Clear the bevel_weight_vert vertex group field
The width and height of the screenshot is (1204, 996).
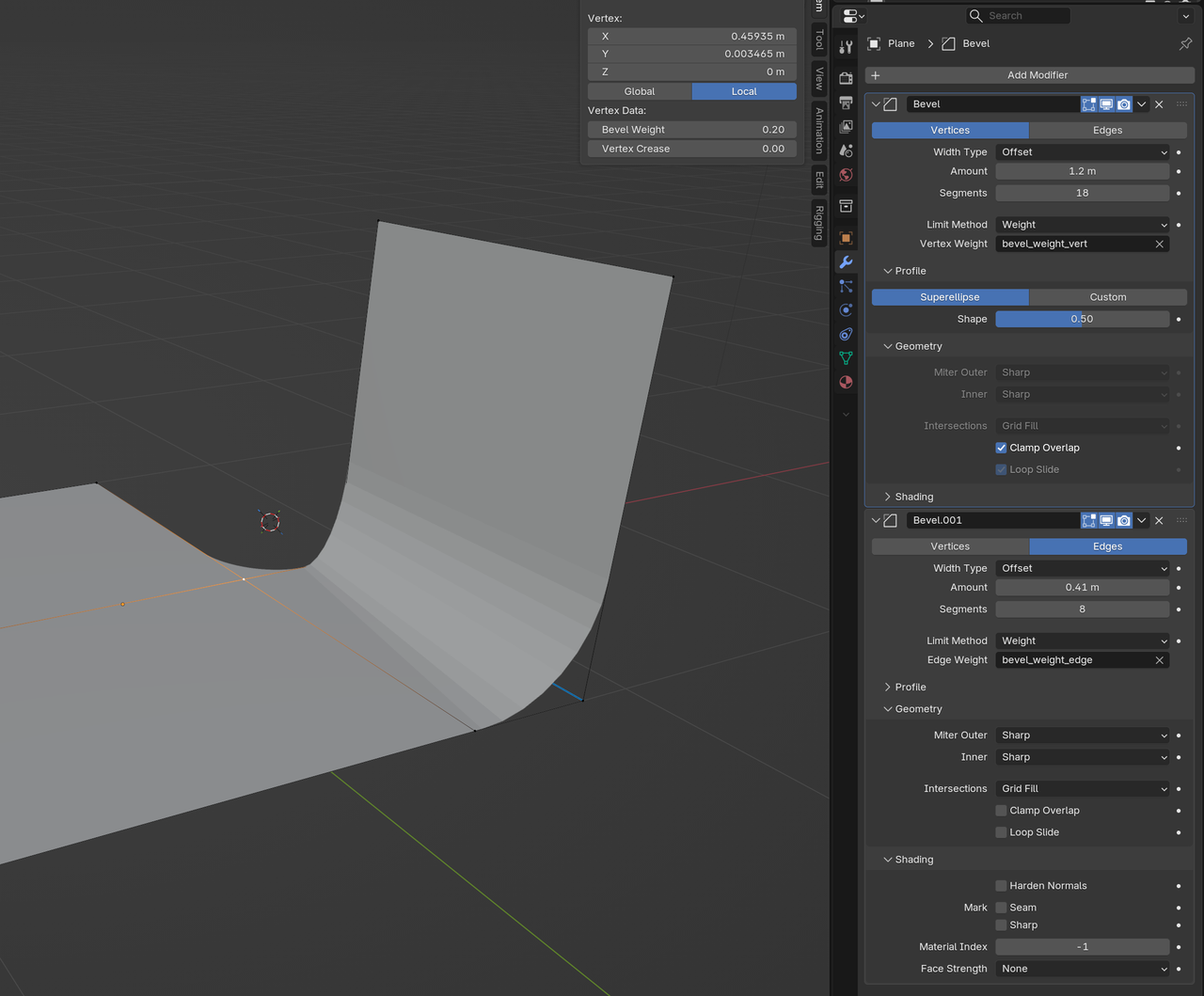pos(1159,244)
